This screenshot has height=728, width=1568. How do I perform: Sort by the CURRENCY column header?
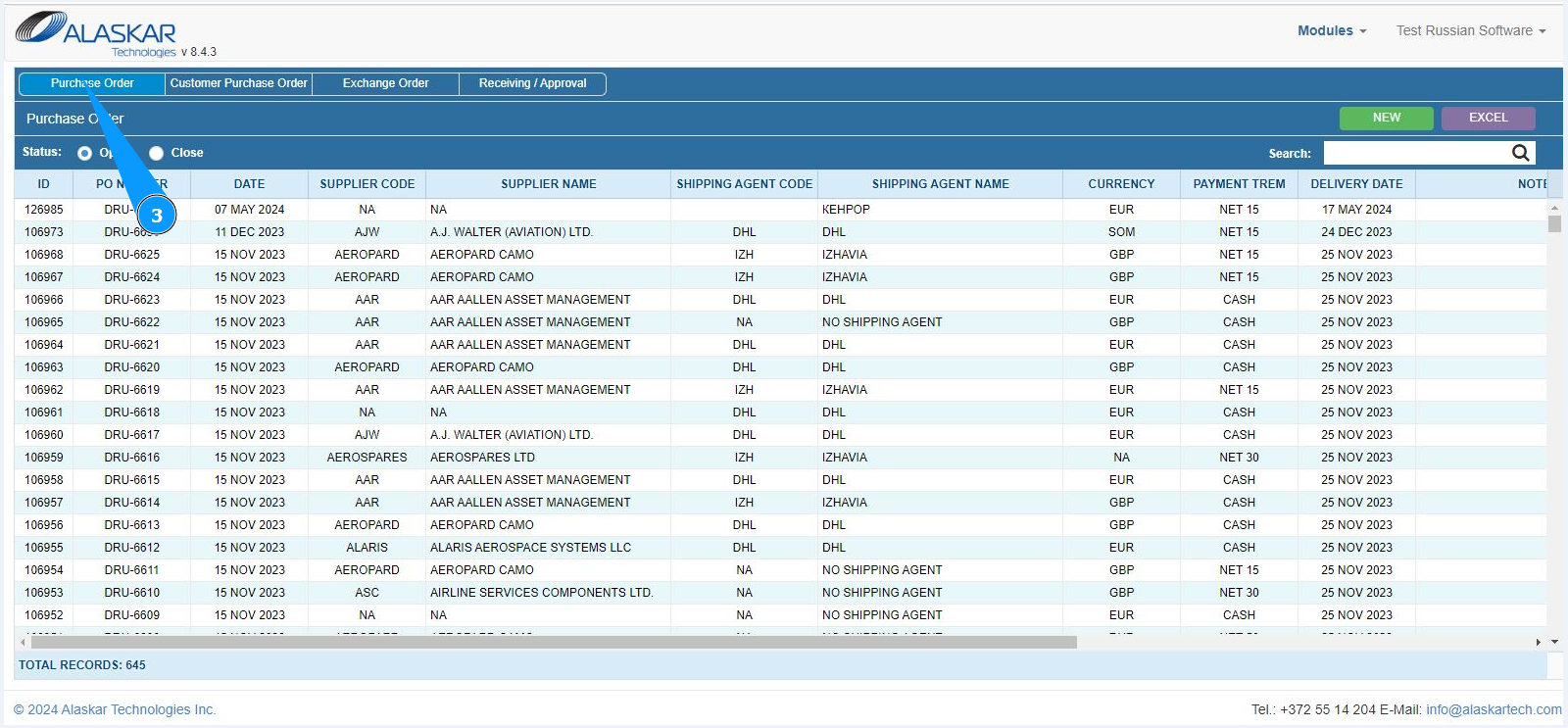[1121, 184]
